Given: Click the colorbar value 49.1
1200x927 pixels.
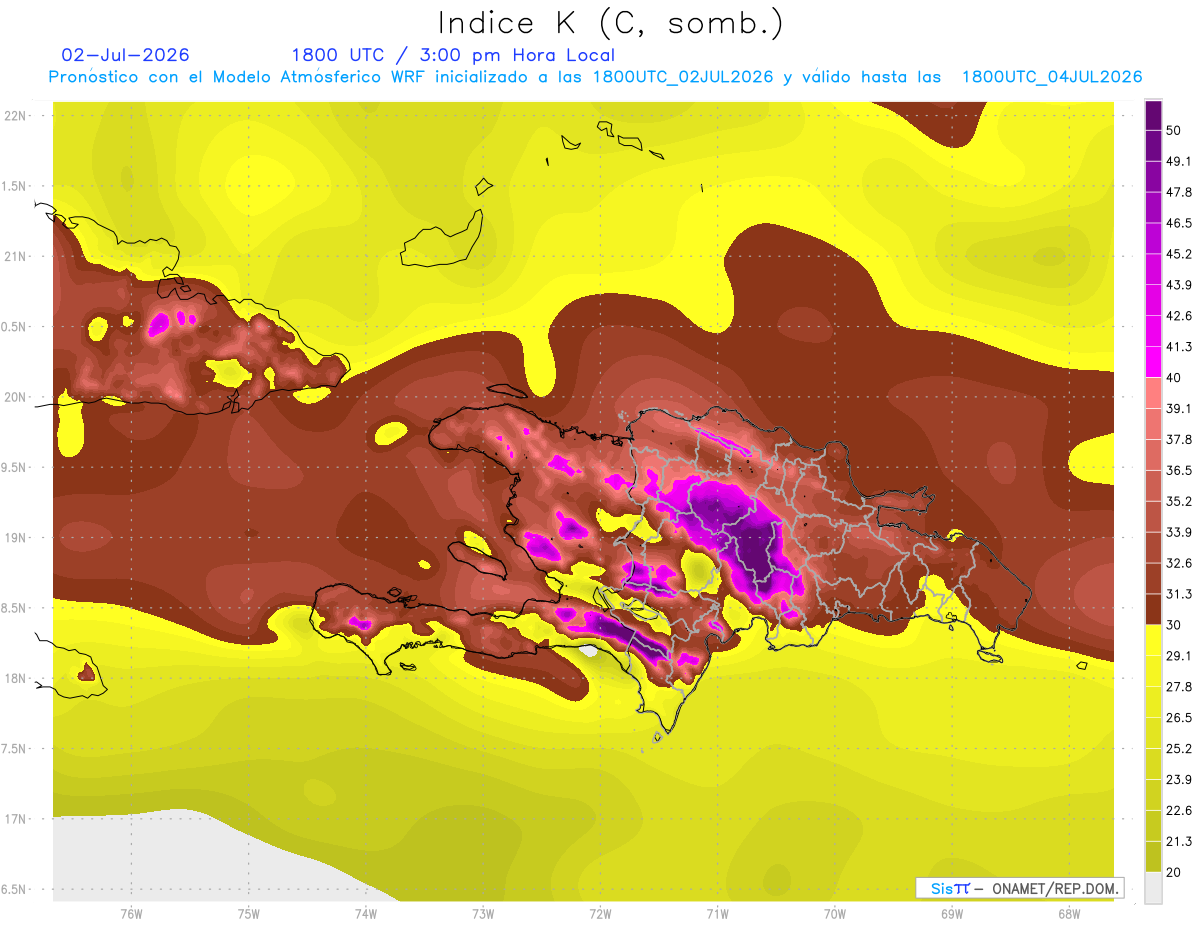Looking at the screenshot, I should coord(1179,161).
